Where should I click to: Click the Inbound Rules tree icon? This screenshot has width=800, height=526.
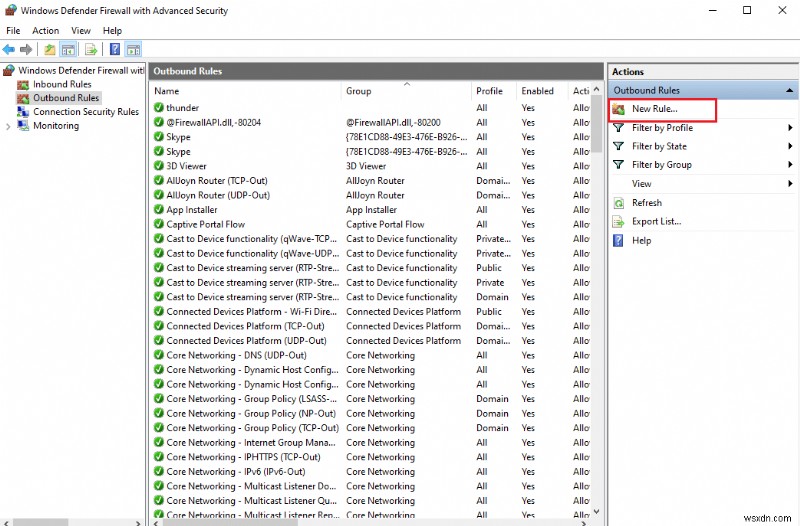click(23, 84)
